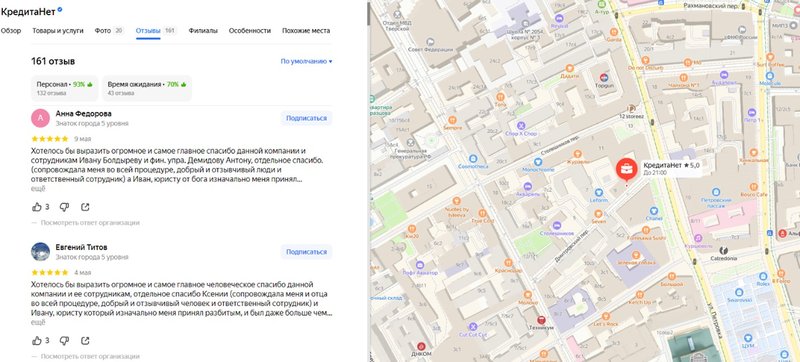The image size is (800, 362).
Task: Open the Похожие места tab
Action: click(x=306, y=31)
